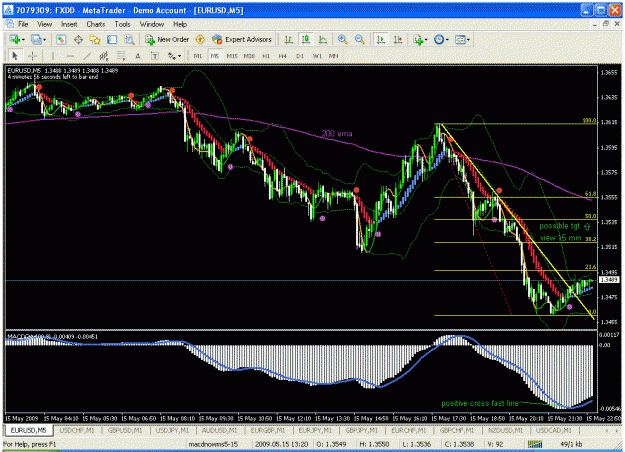Switch to line chart display
625x452 pixels.
click(323, 39)
